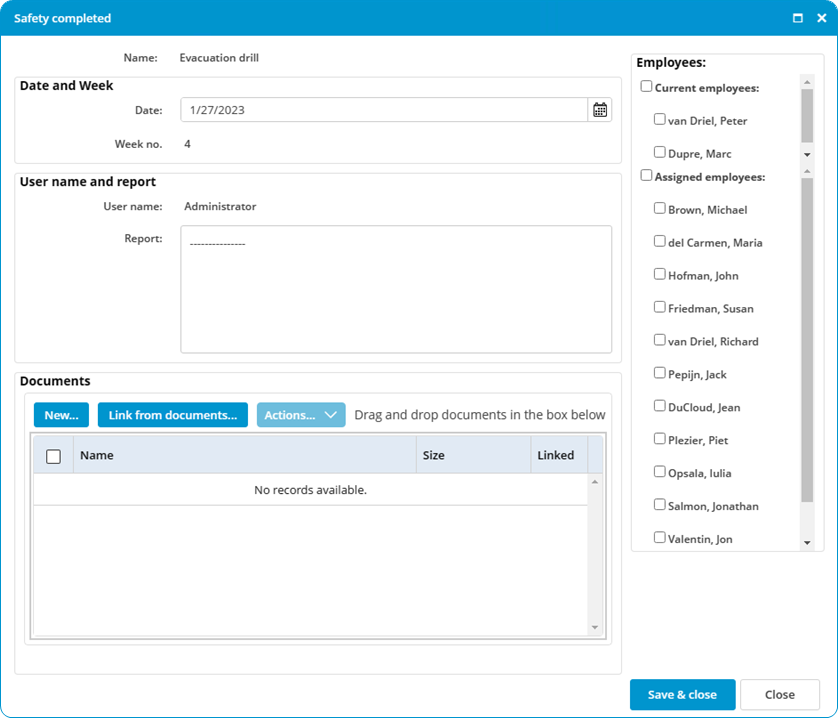Open the date picker calendar icon
This screenshot has width=838, height=718.
600,110
